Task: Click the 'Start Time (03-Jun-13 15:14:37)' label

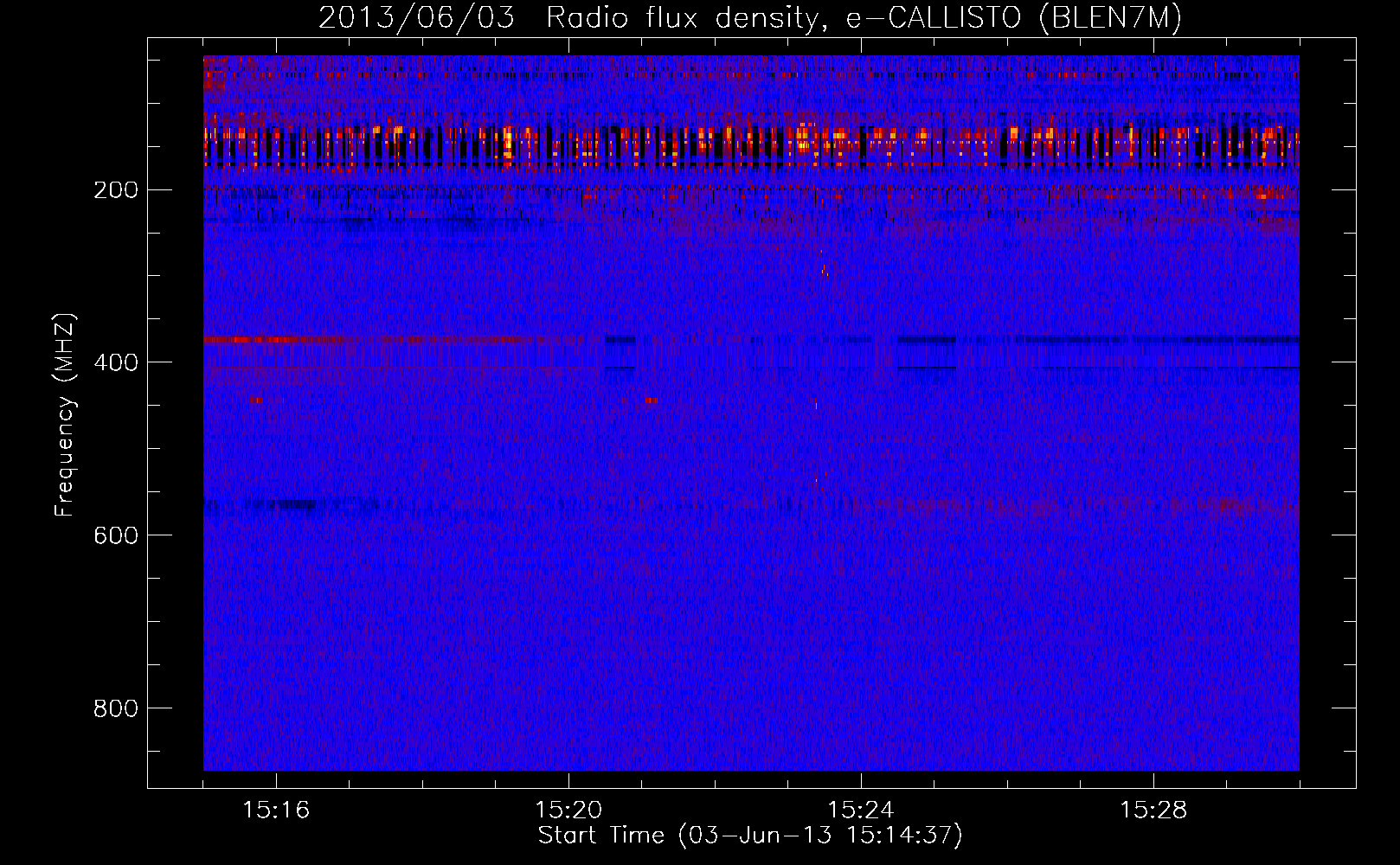Action: [750, 836]
